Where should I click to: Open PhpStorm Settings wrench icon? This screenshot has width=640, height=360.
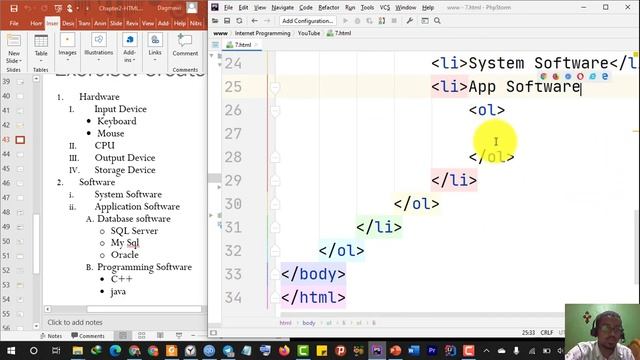click(x=409, y=21)
